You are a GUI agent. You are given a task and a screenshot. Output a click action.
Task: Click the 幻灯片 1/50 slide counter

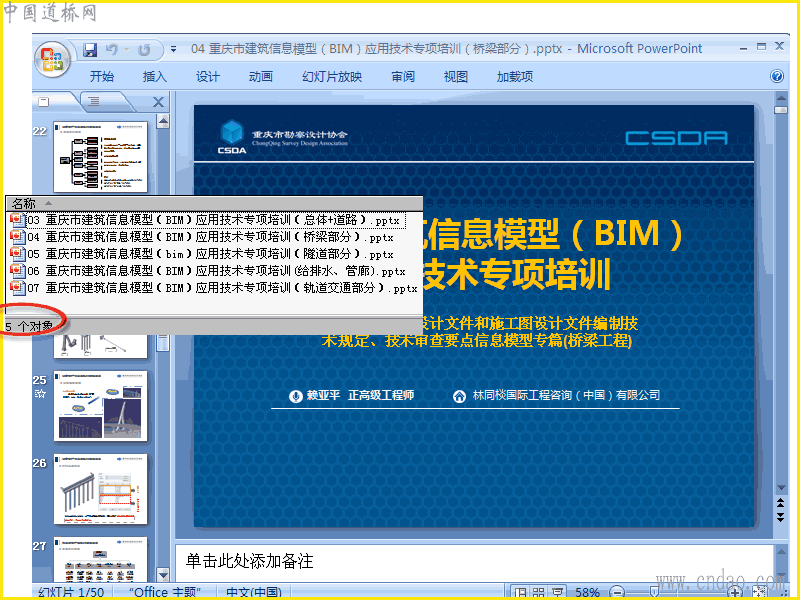point(71,592)
